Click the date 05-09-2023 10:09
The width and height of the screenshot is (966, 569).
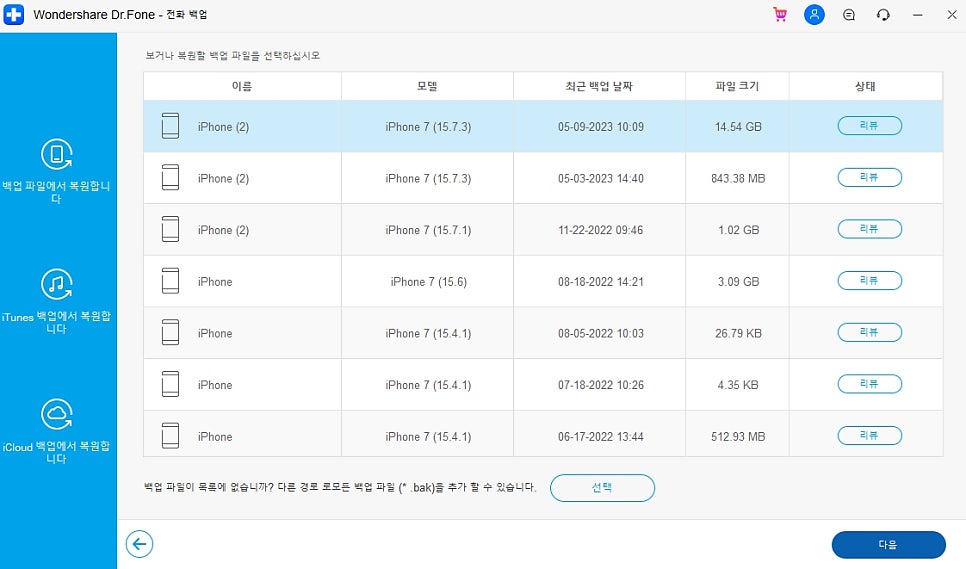point(601,127)
